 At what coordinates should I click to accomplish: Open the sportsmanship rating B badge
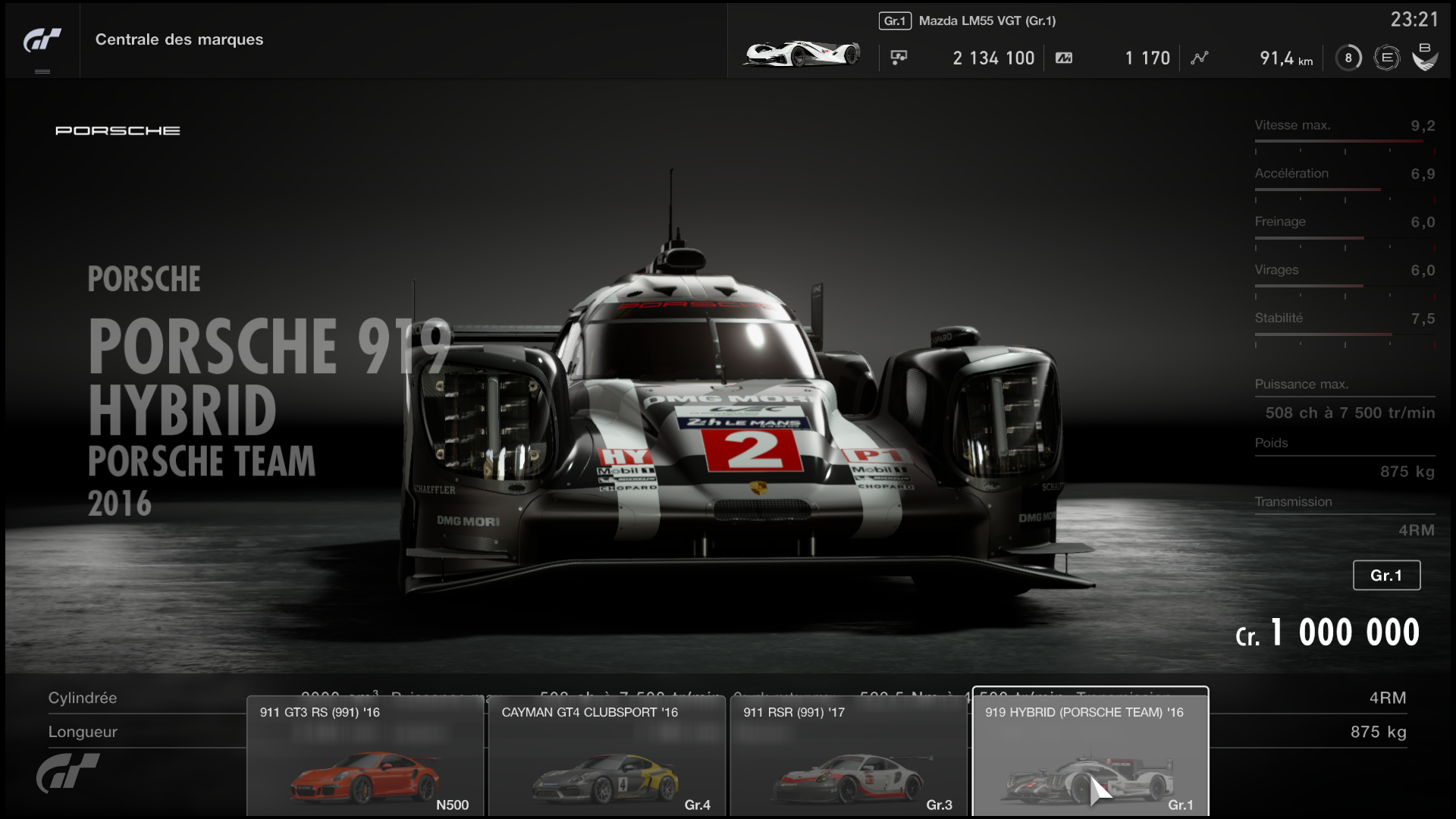coord(1425,57)
